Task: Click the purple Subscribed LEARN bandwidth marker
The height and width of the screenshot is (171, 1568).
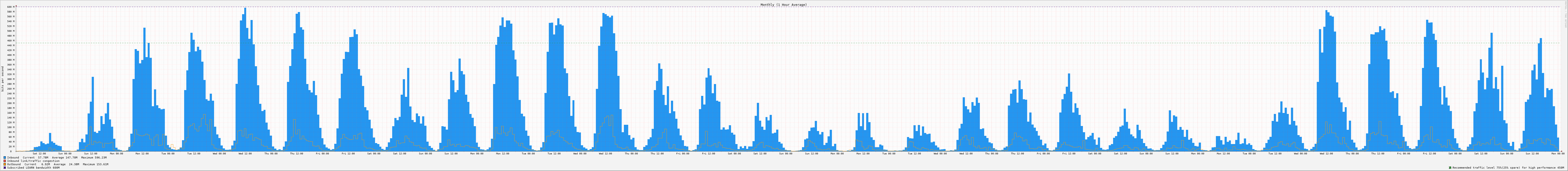Action: click(x=5, y=167)
